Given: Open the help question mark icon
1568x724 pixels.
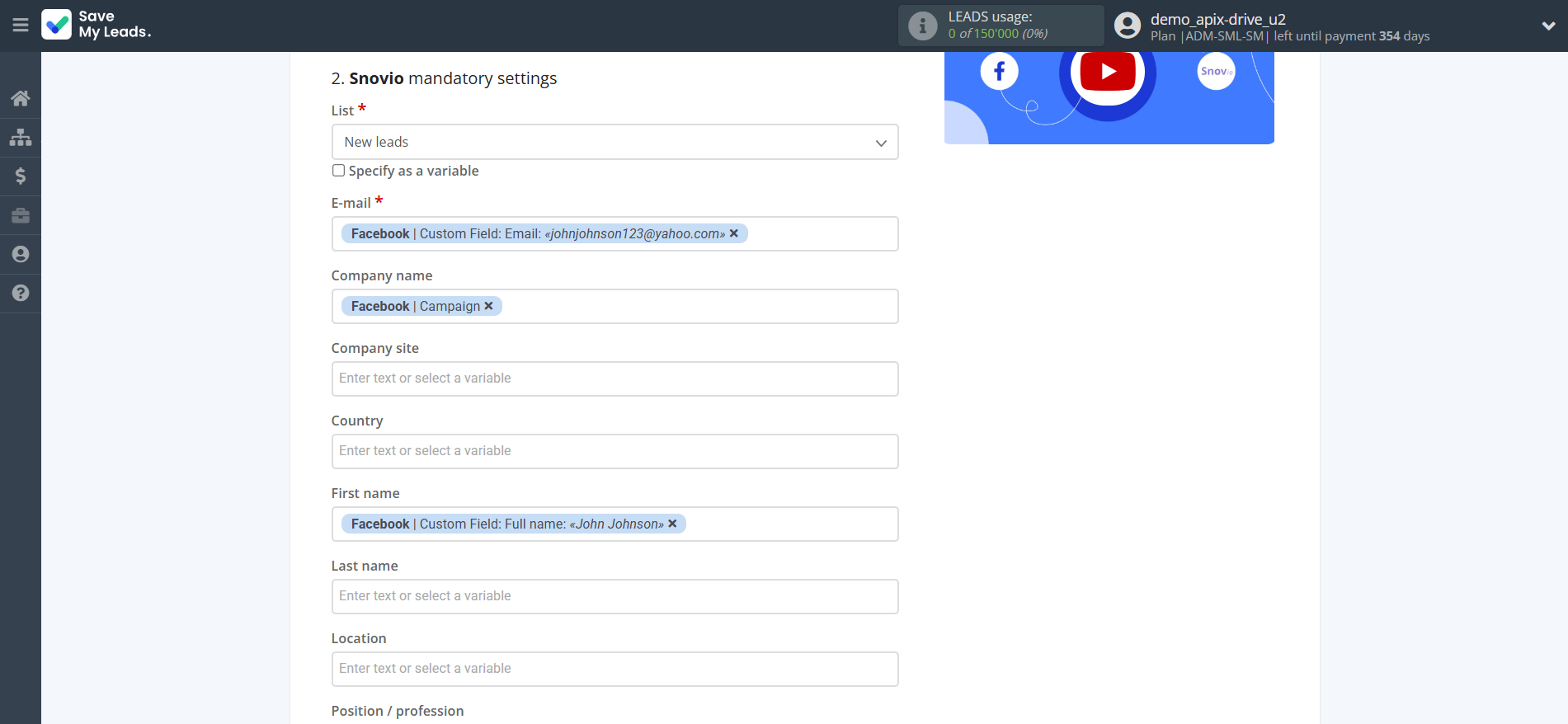Looking at the screenshot, I should tap(21, 293).
